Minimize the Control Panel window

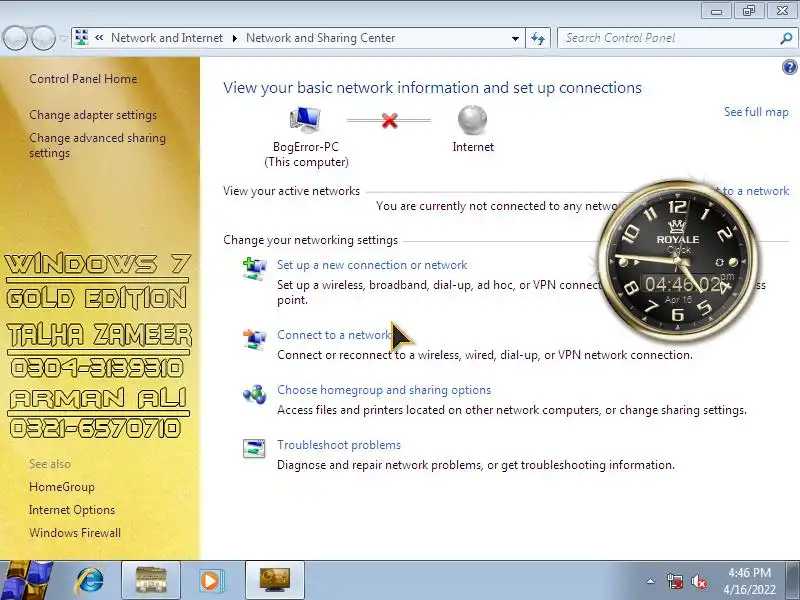click(716, 10)
